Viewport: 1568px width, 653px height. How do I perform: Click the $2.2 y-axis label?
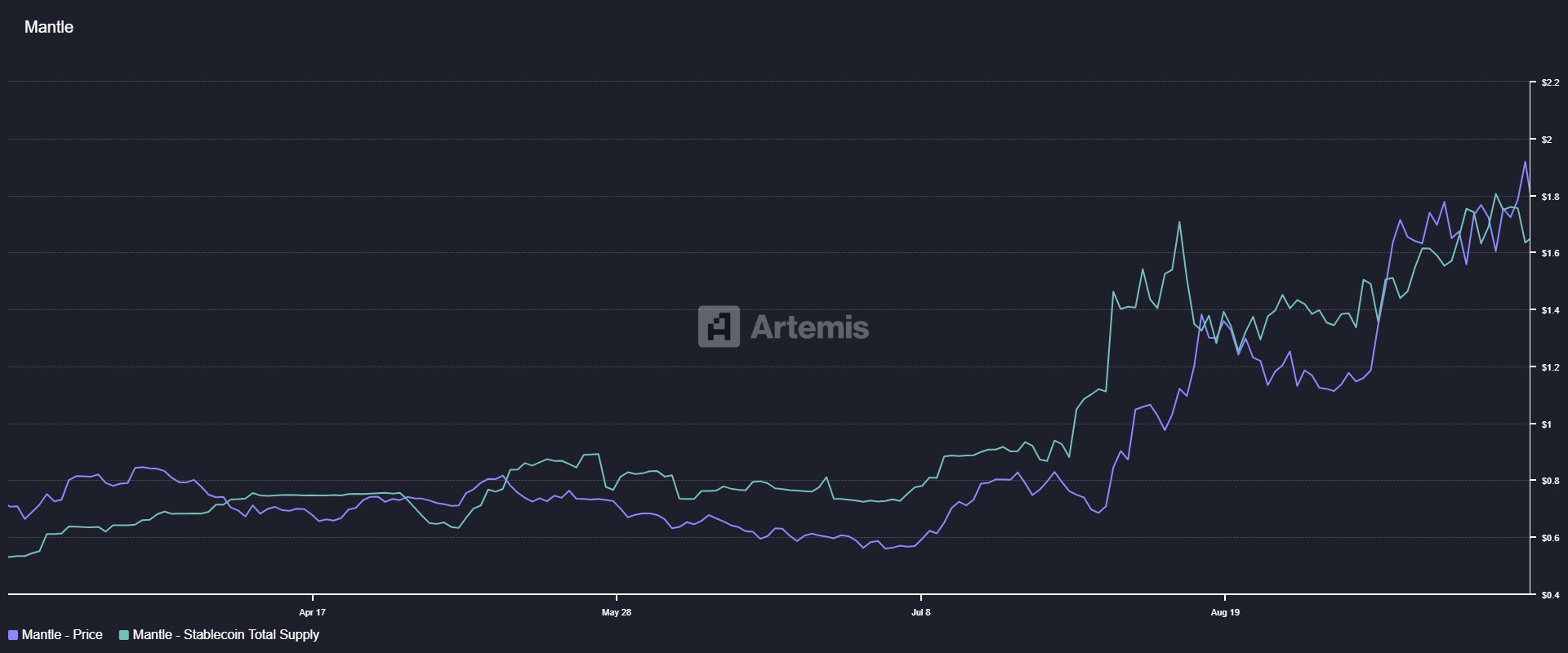tap(1549, 82)
